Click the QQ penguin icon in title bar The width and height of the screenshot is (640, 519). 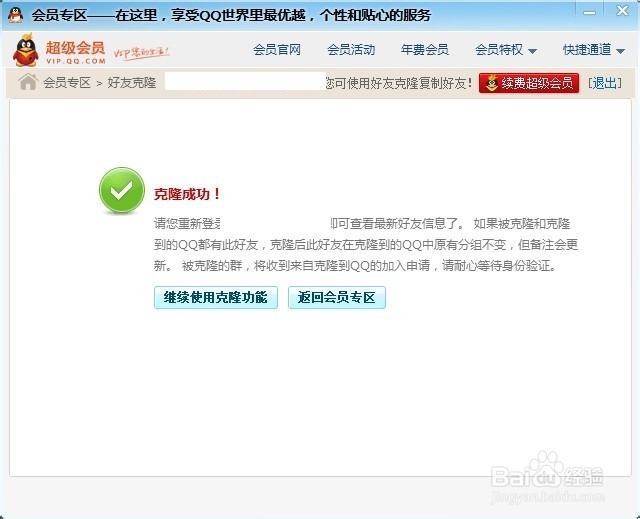click(16, 15)
